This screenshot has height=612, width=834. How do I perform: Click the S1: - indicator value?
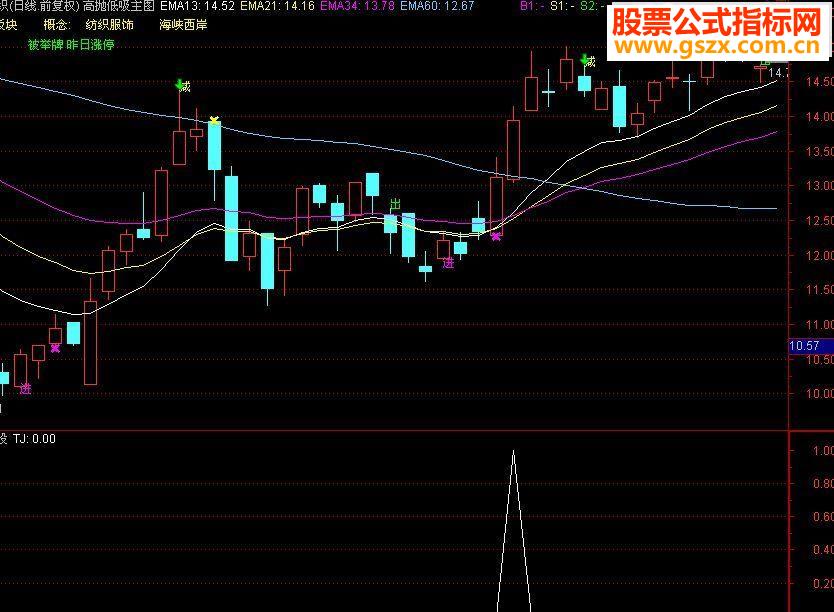[x=563, y=6]
